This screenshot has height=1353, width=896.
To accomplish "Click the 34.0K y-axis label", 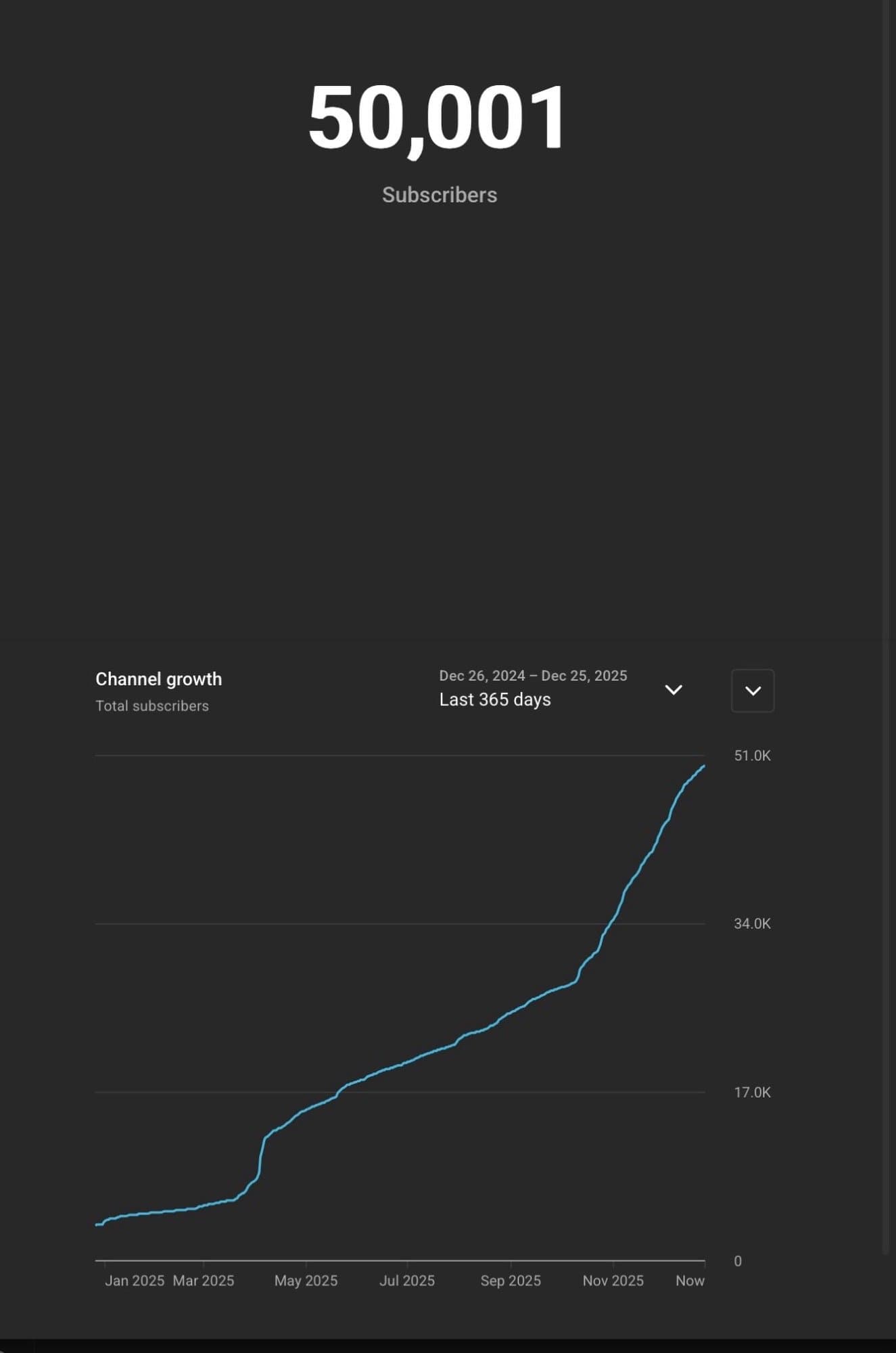I will tap(752, 923).
